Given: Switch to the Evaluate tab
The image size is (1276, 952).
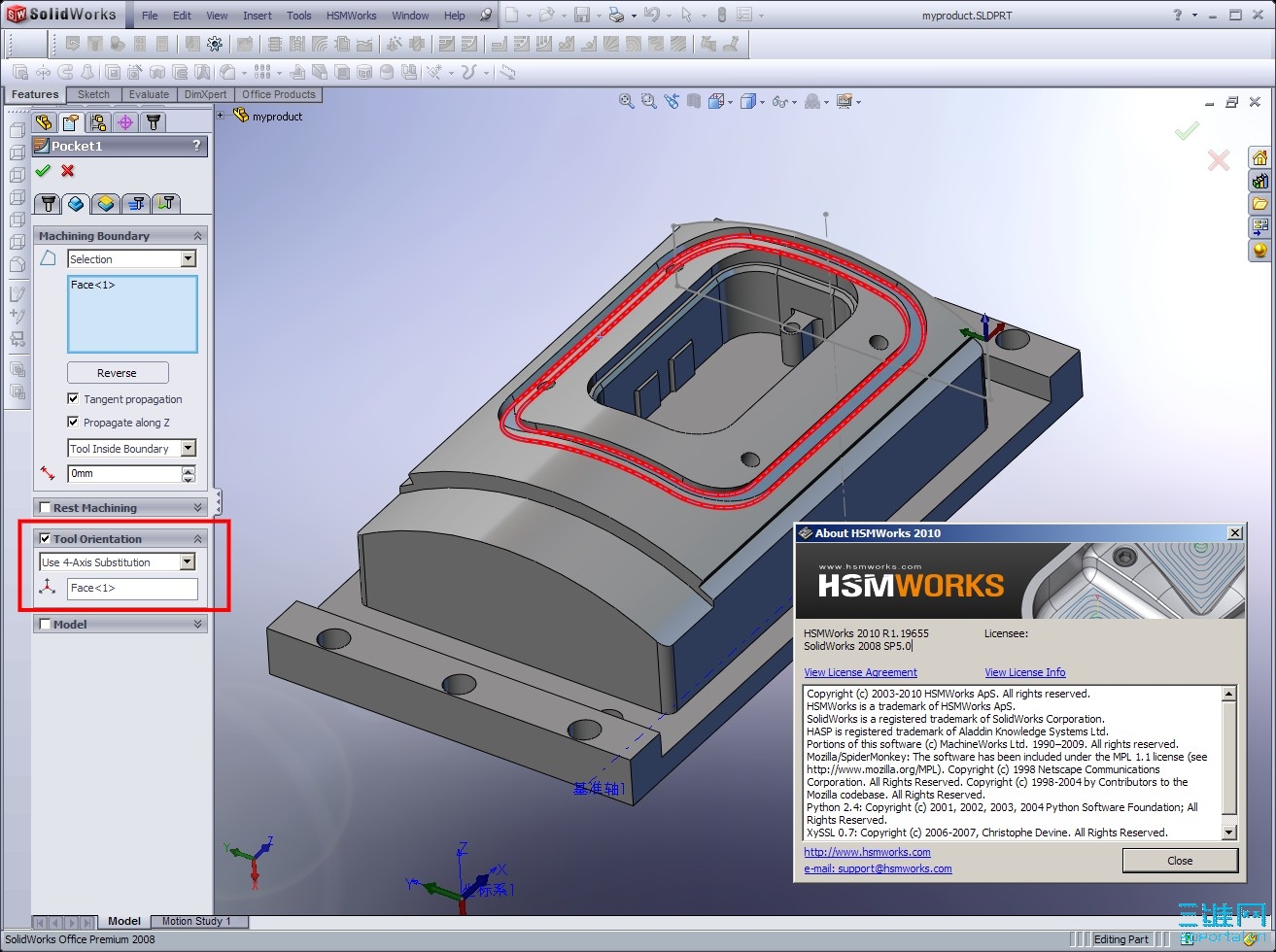Looking at the screenshot, I should click(x=149, y=94).
